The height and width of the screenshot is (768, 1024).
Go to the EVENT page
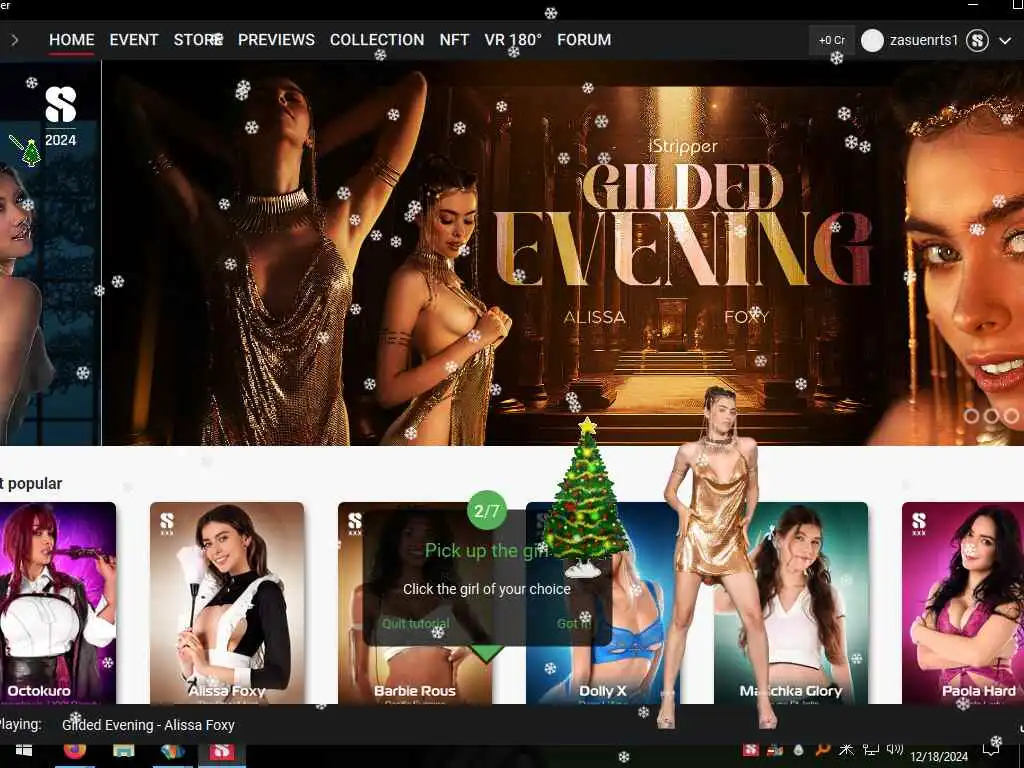tap(134, 40)
